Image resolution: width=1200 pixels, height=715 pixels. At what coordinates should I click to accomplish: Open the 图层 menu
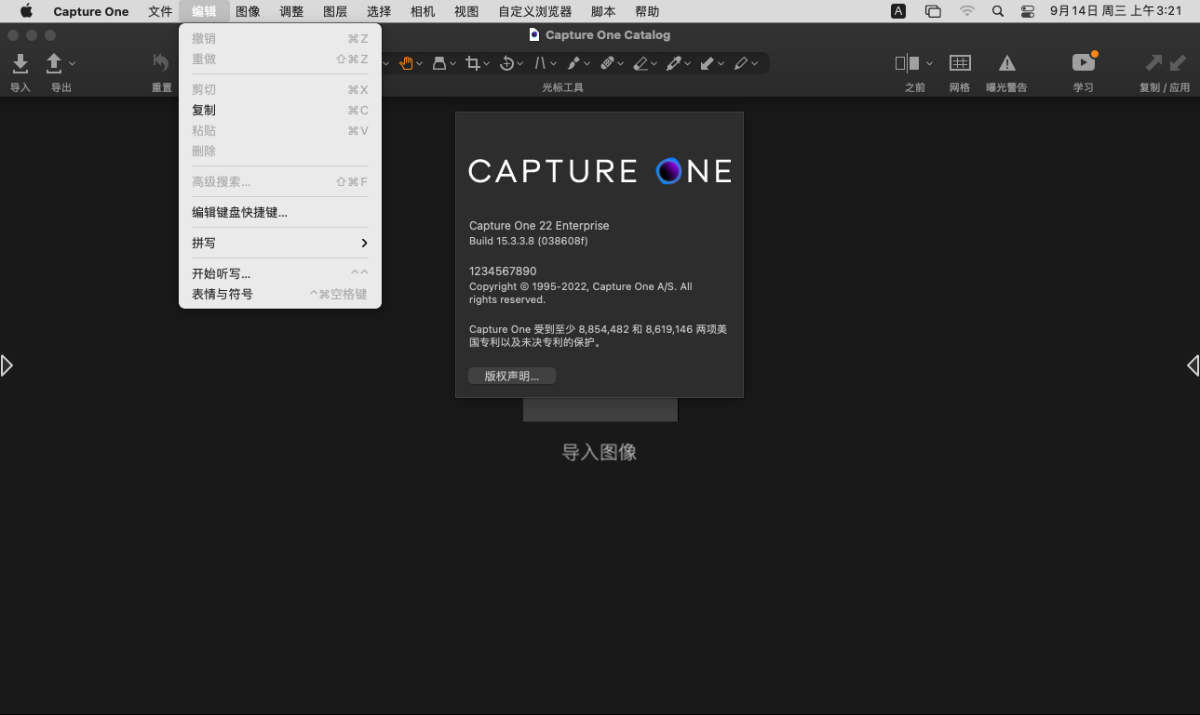pos(335,11)
